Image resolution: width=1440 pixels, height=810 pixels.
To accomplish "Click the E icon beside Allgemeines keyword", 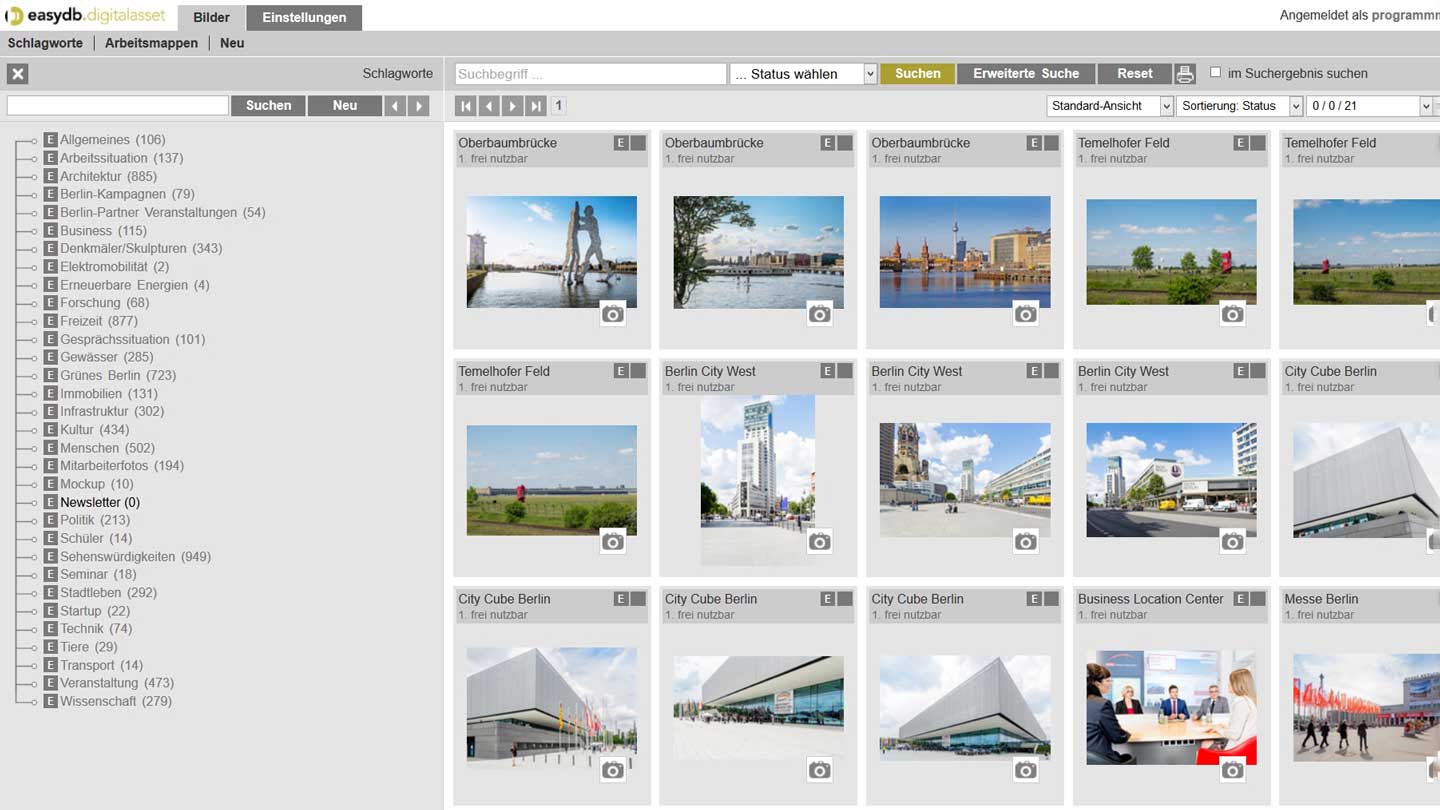I will (x=50, y=140).
